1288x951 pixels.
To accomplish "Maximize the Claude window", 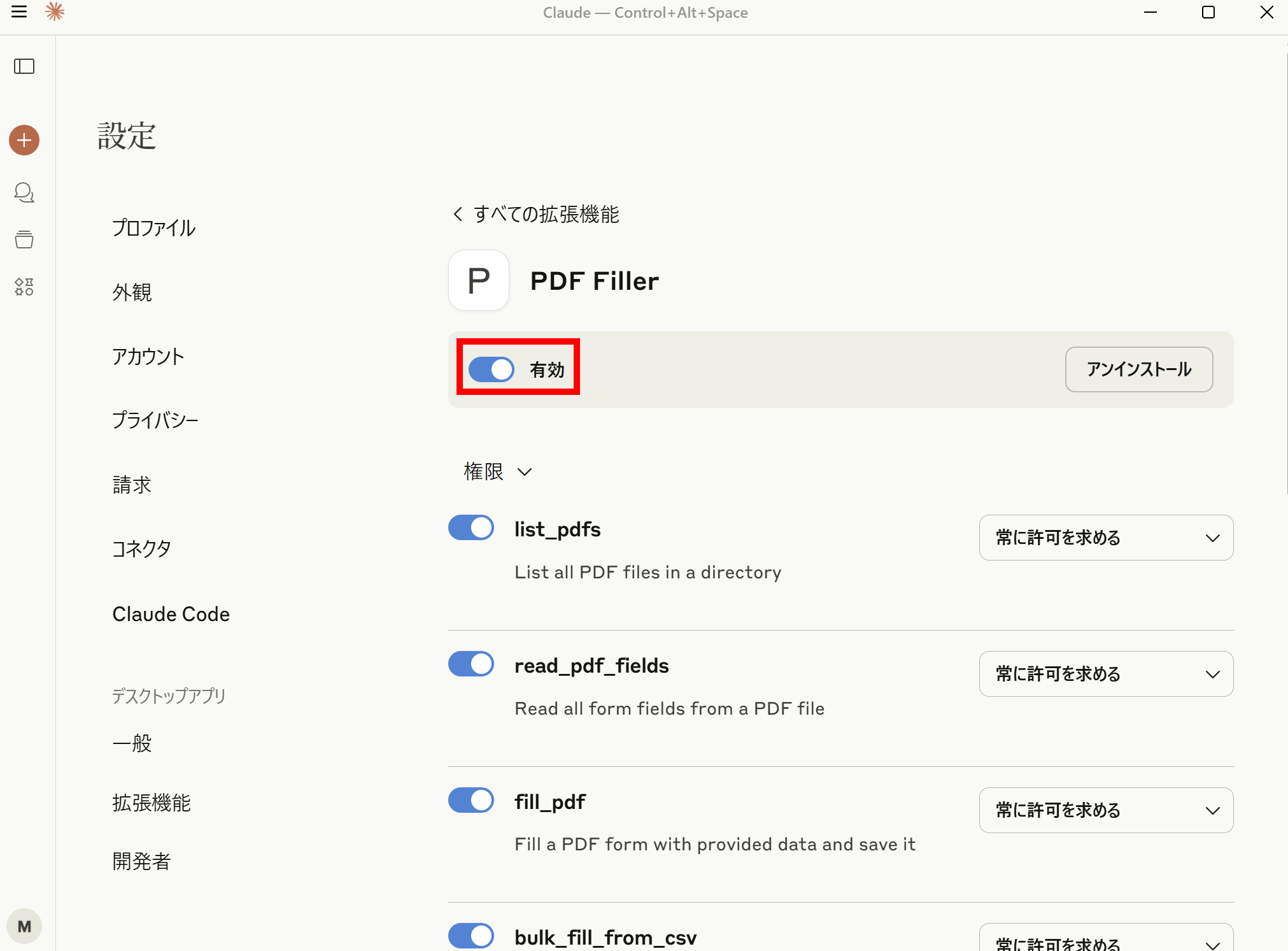I will click(1208, 12).
